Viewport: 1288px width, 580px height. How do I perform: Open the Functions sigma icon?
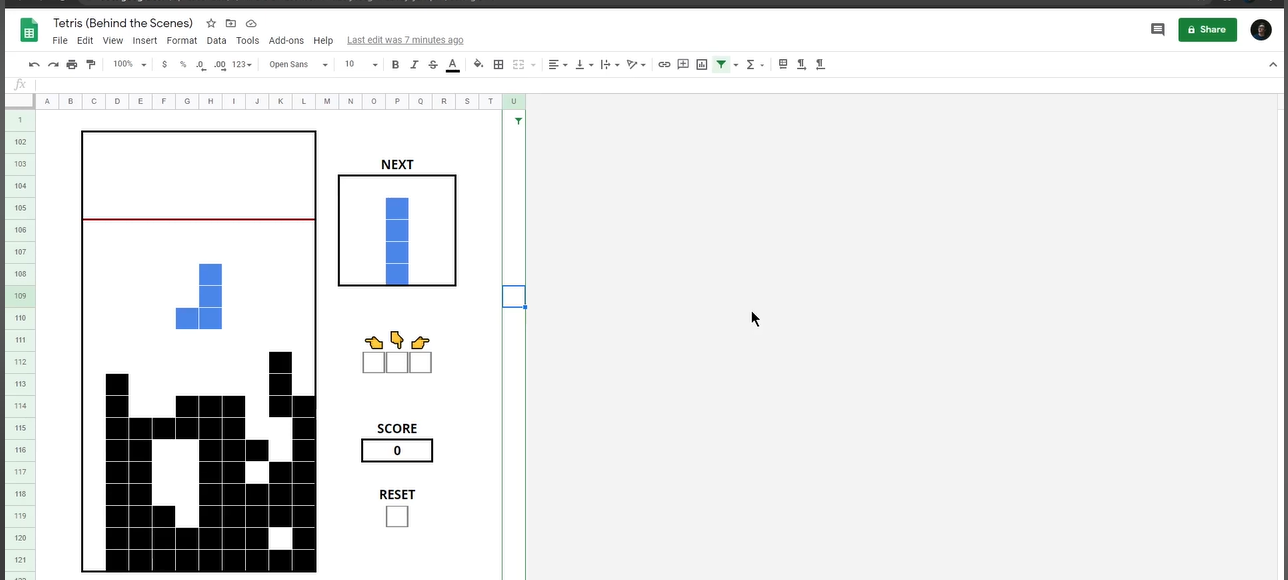[x=750, y=64]
